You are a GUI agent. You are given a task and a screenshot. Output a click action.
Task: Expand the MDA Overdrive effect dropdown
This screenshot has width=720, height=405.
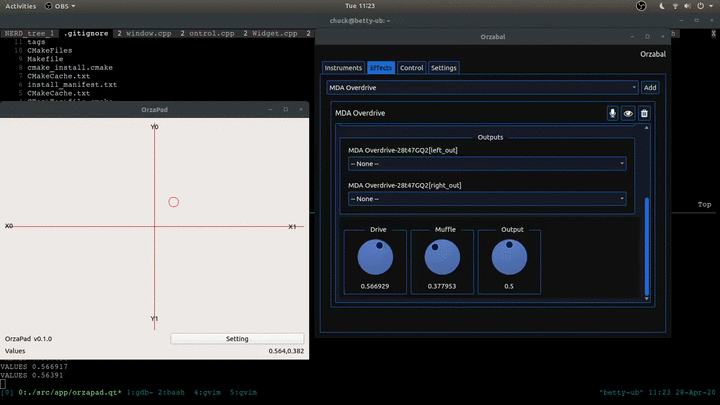pos(482,88)
